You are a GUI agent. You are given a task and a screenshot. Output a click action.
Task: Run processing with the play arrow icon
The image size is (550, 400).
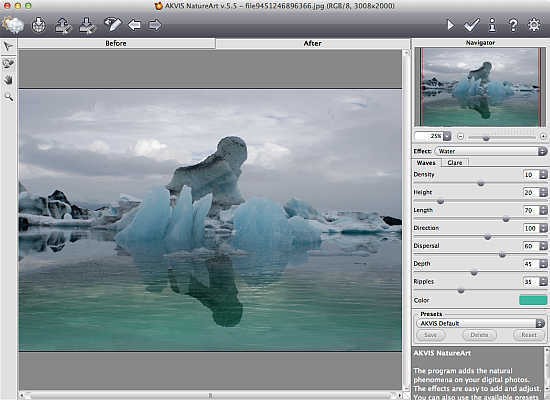(x=450, y=25)
